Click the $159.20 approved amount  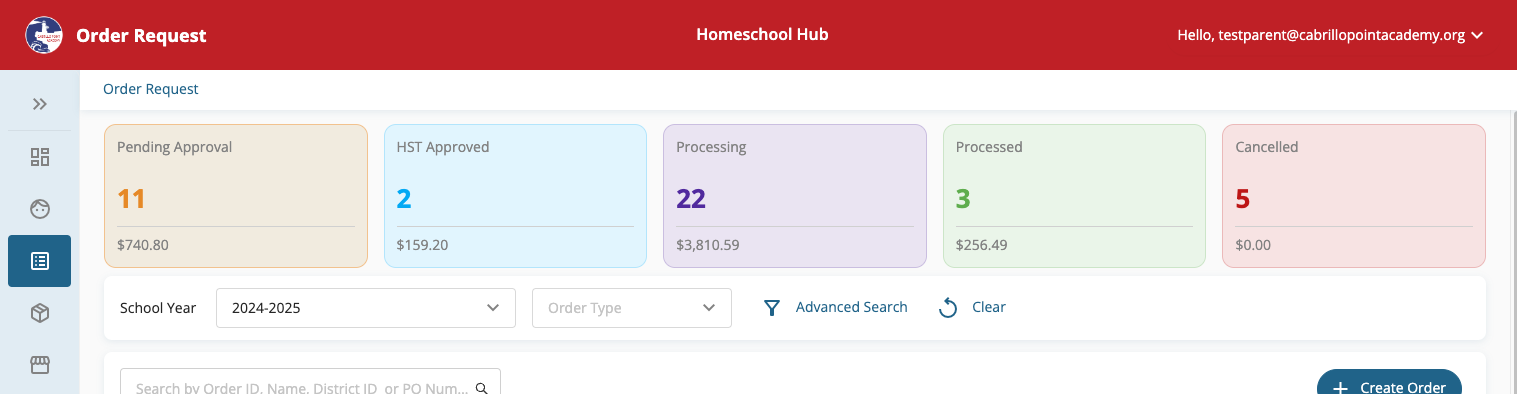423,244
